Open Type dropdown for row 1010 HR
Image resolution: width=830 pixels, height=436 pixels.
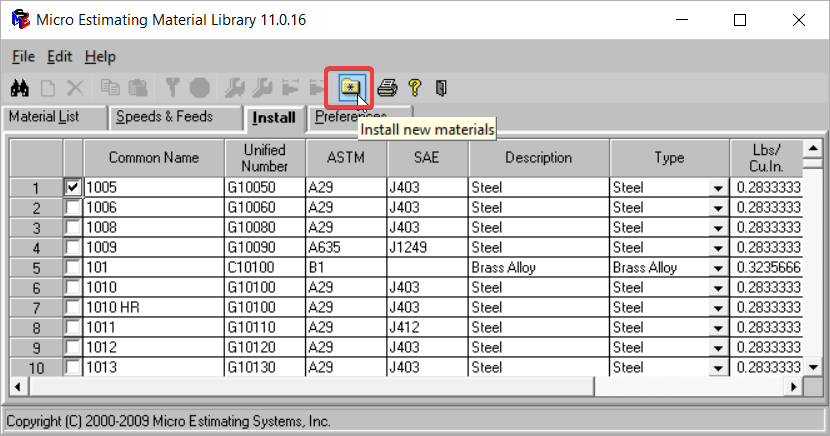point(718,308)
